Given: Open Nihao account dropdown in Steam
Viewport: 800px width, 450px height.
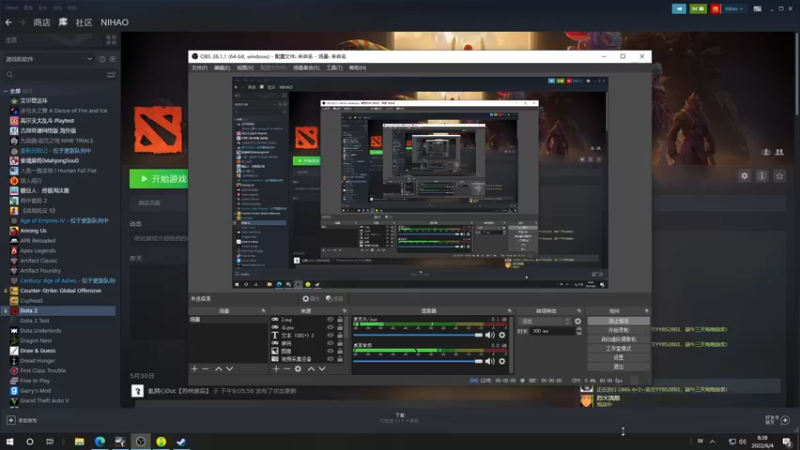Looking at the screenshot, I should [x=734, y=9].
